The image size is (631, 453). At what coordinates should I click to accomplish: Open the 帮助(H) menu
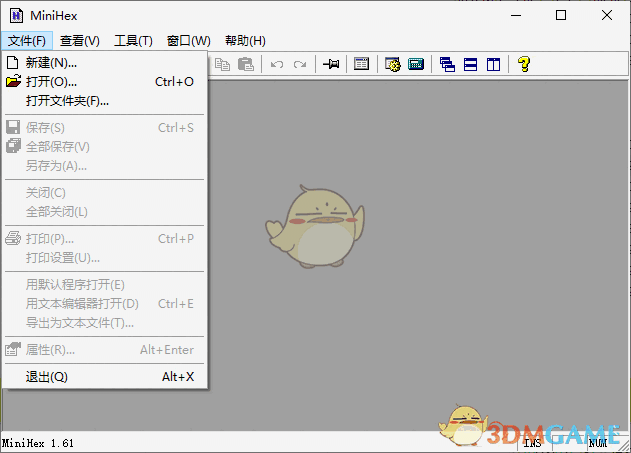pyautogui.click(x=245, y=41)
